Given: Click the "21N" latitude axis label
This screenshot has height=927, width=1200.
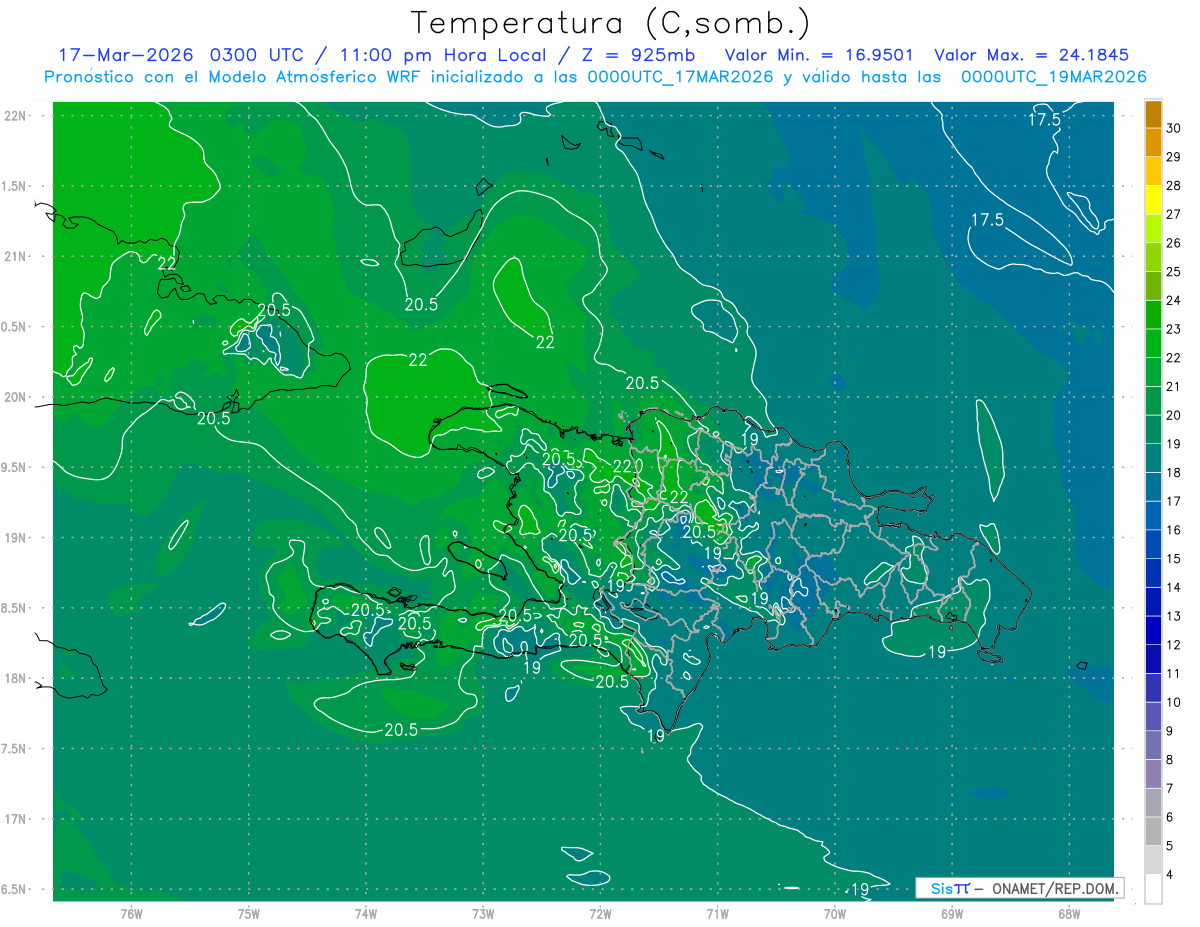Looking at the screenshot, I should point(15,257).
